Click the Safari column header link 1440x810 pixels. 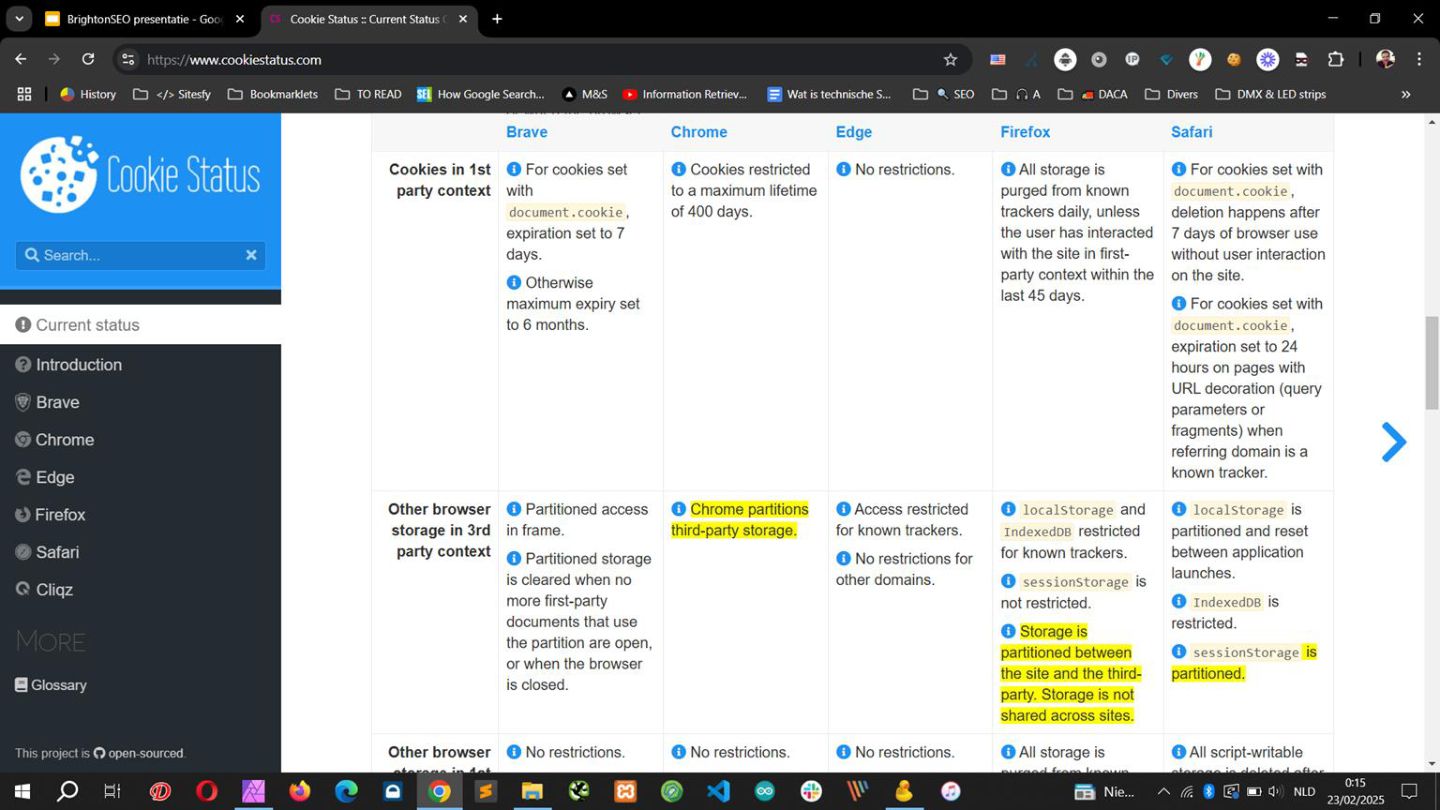pos(1192,132)
